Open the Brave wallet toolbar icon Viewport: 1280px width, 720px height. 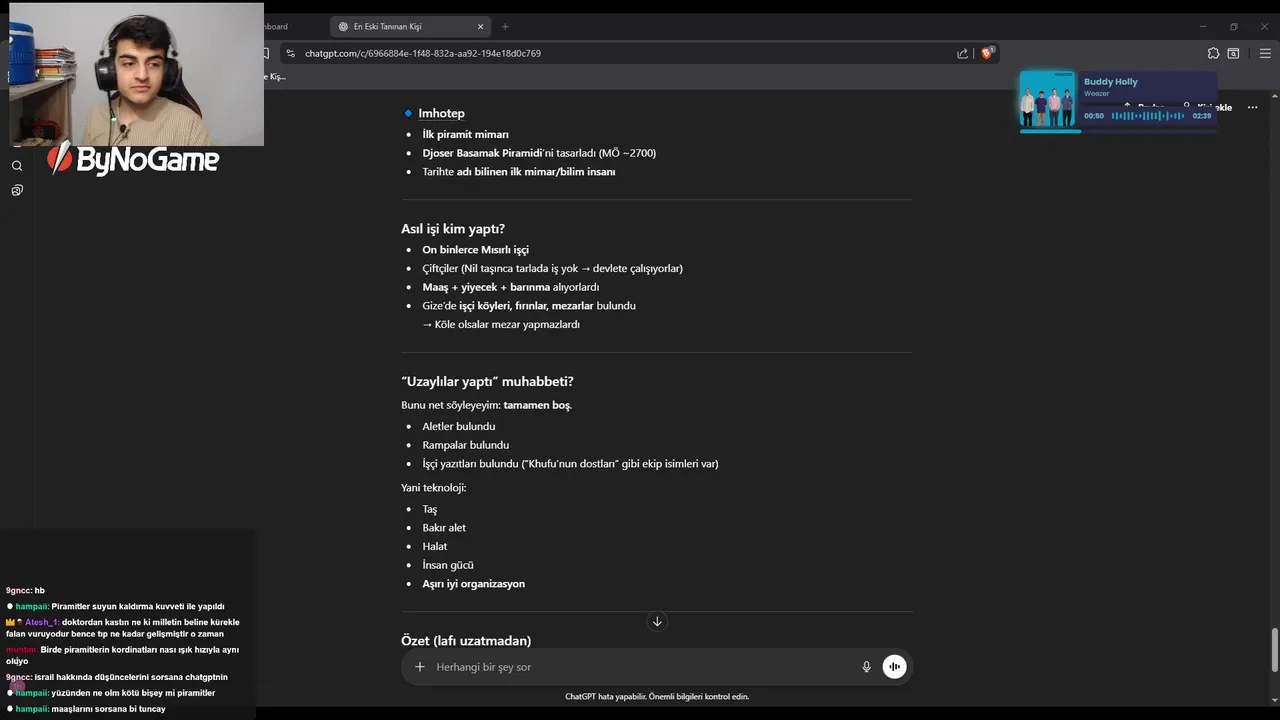click(1233, 53)
